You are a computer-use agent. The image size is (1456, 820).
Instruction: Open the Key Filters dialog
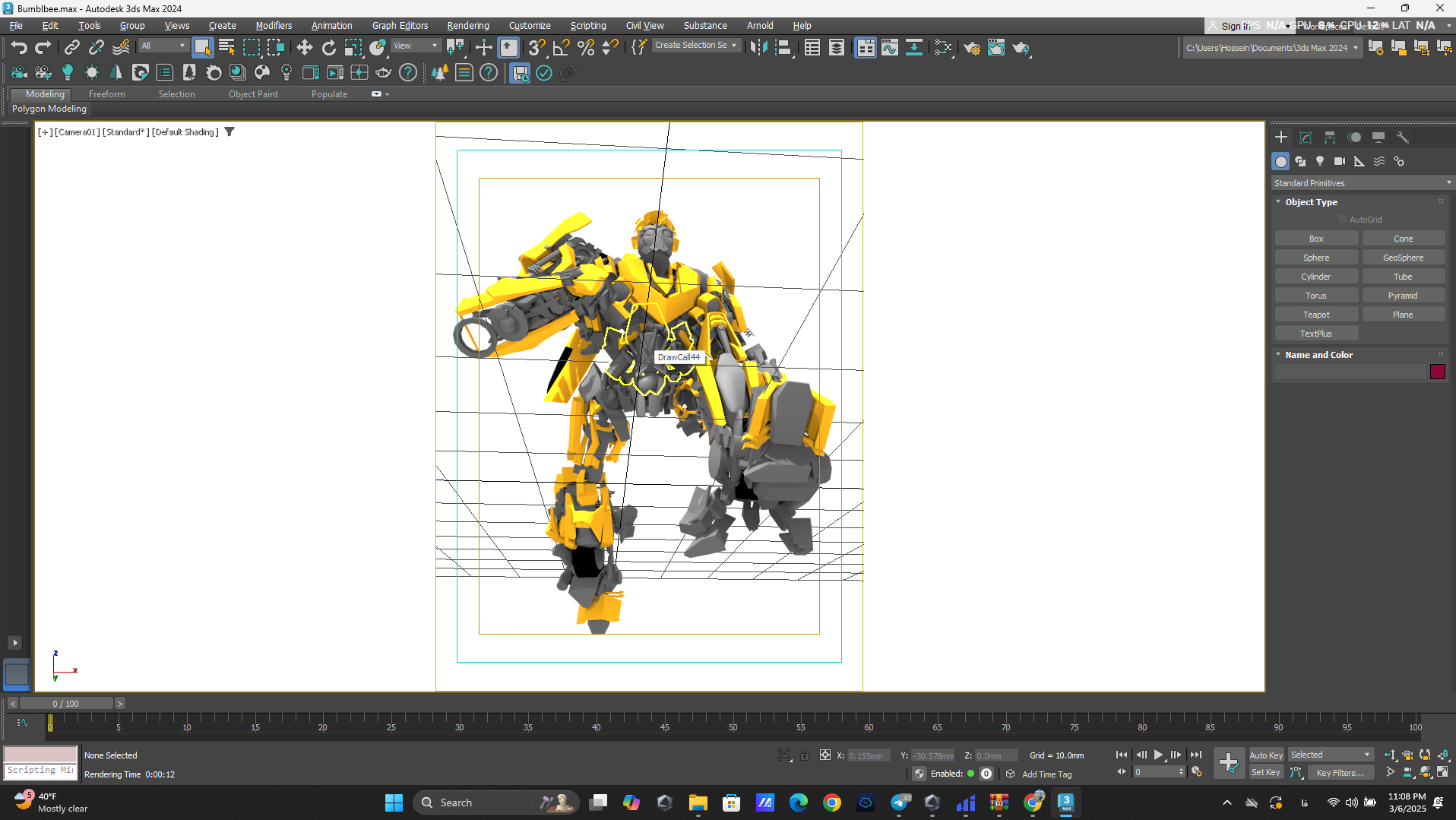point(1340,772)
